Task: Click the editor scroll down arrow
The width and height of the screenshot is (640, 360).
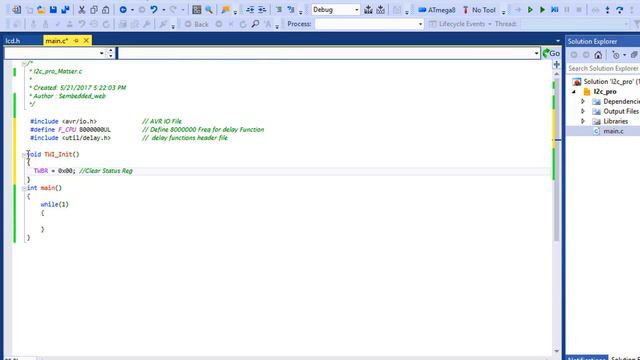Action: tap(556, 351)
